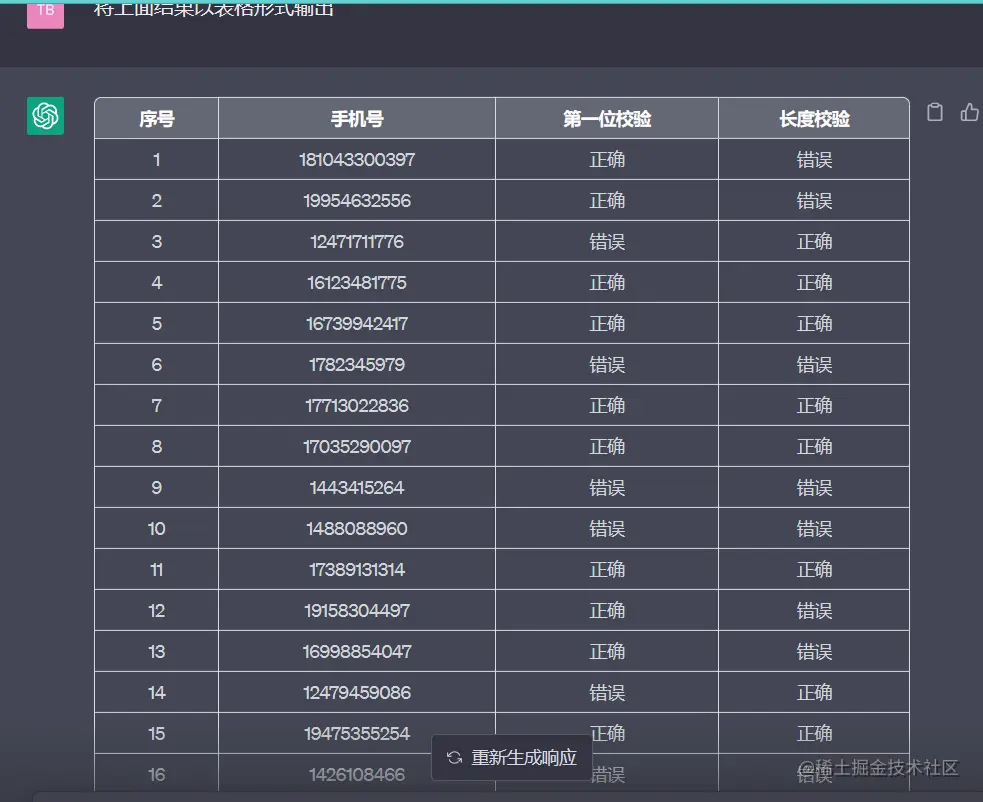Image resolution: width=983 pixels, height=802 pixels.
Task: Select phone number 12471711776
Action: tap(357, 242)
